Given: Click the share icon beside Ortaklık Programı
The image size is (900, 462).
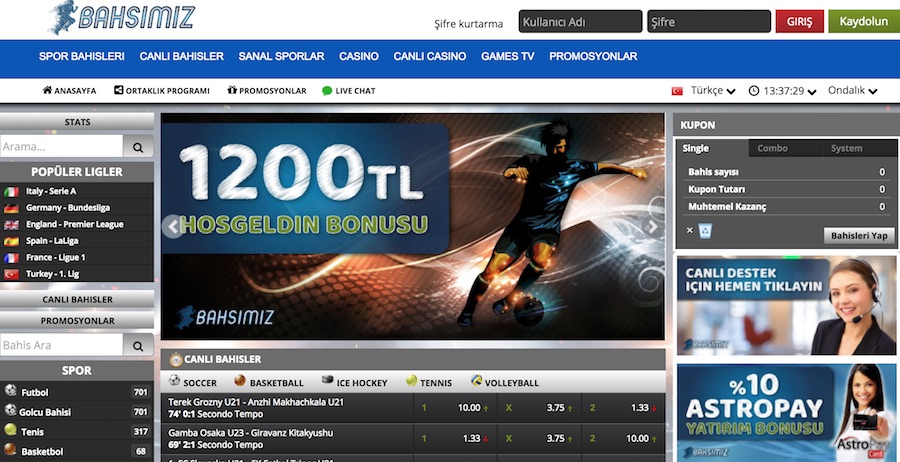Looking at the screenshot, I should (118, 90).
